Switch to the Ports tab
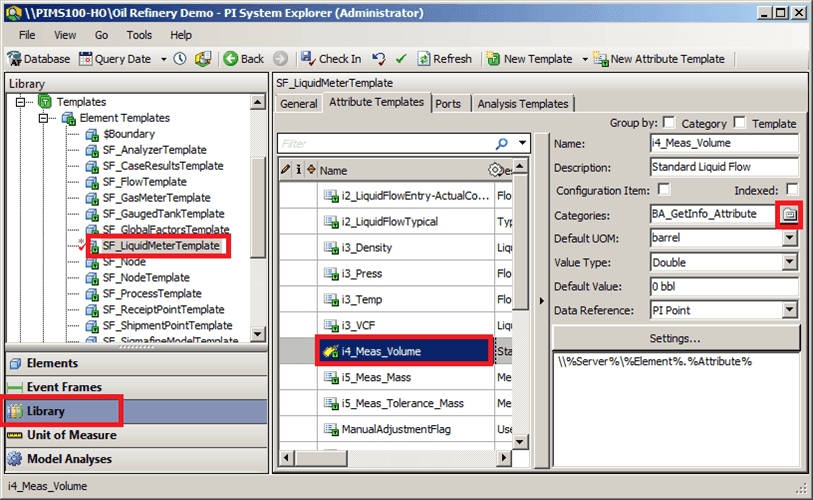The width and height of the screenshot is (813, 500). [x=448, y=104]
